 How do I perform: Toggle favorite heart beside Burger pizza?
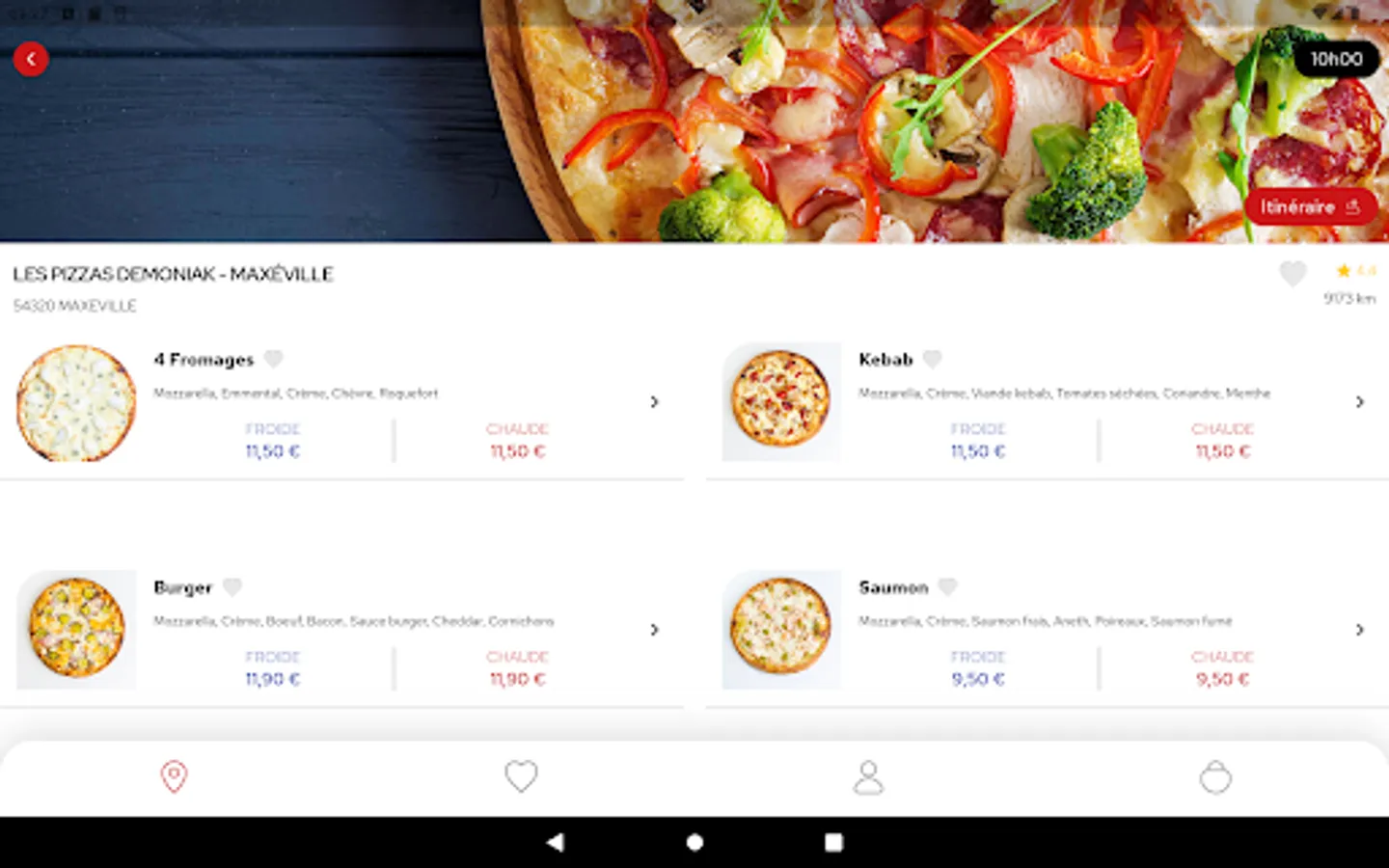pyautogui.click(x=232, y=586)
